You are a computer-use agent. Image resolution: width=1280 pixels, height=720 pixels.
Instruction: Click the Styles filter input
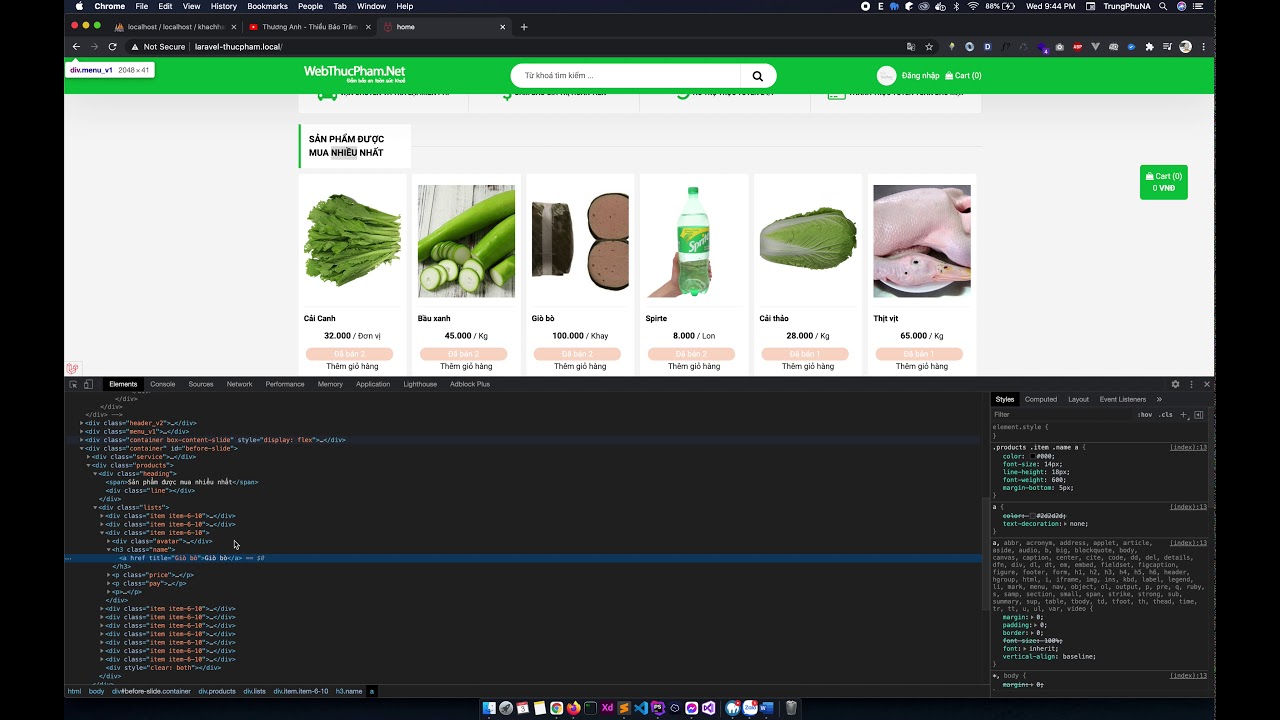1062,414
